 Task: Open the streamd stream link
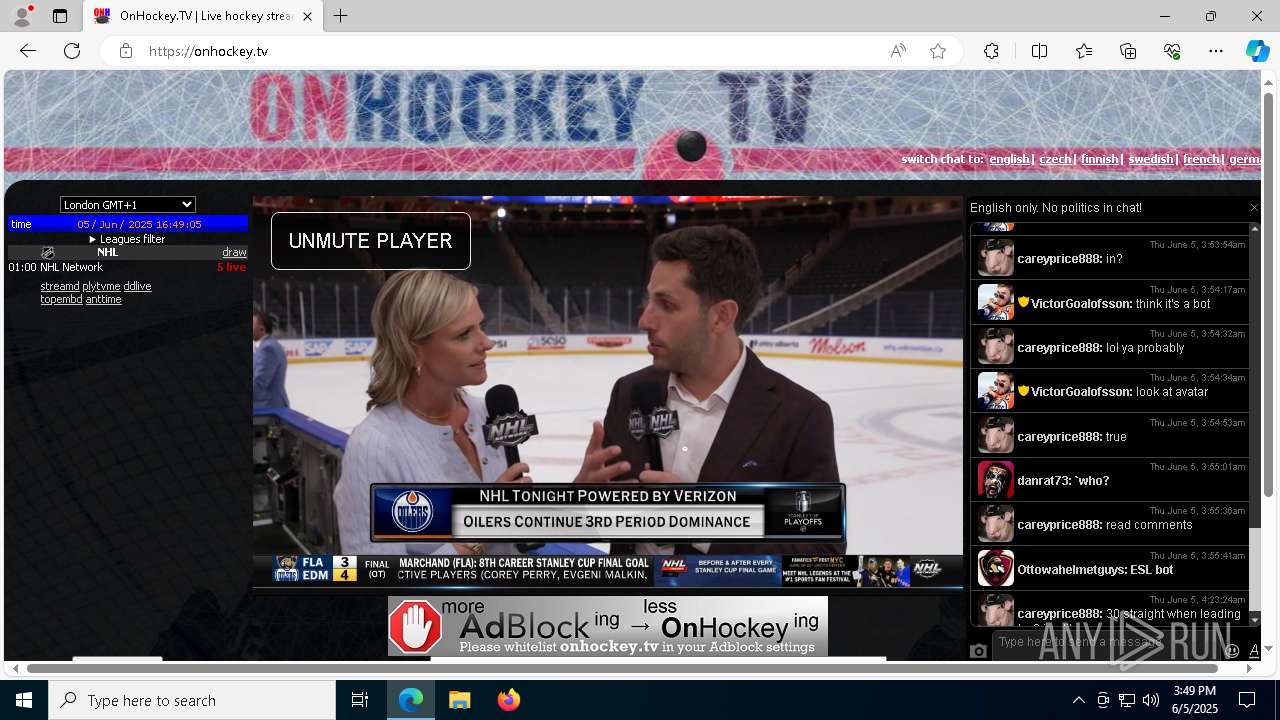(x=60, y=286)
